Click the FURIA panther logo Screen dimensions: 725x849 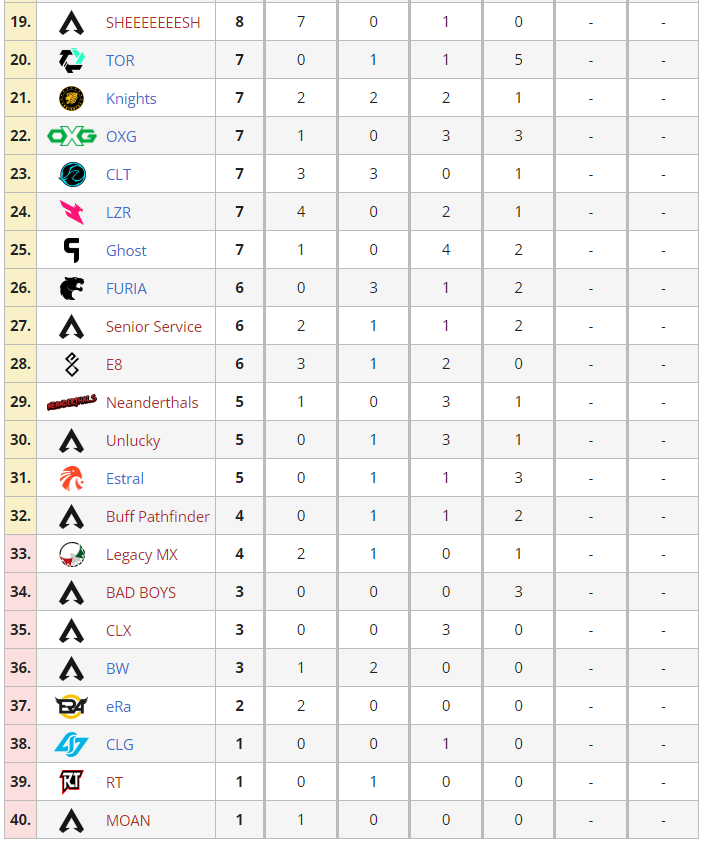point(71,288)
